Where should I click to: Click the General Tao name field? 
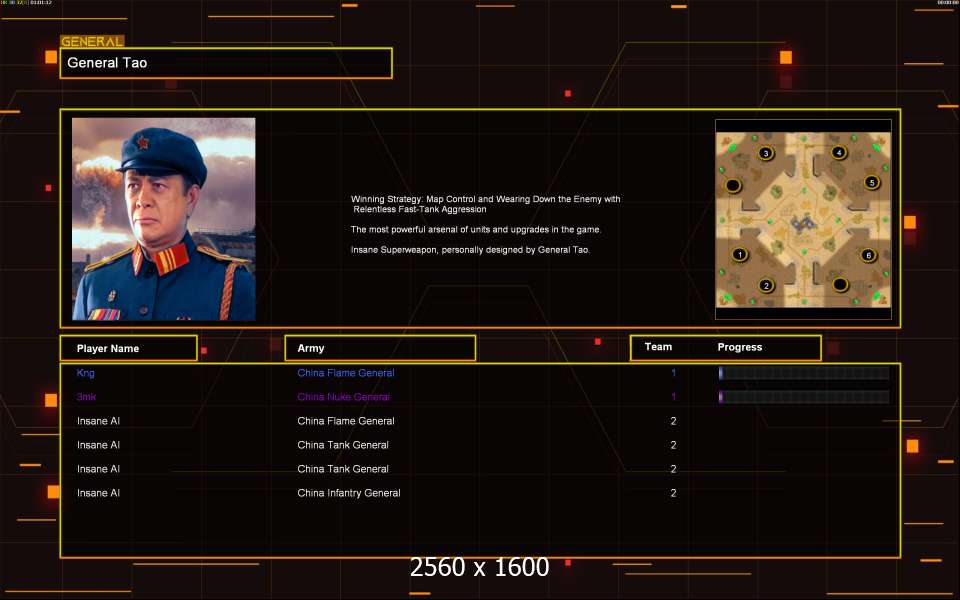226,63
